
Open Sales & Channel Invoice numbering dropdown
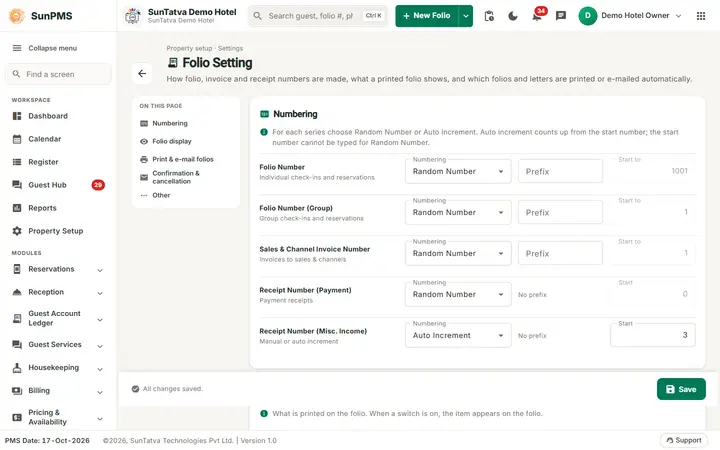click(458, 253)
